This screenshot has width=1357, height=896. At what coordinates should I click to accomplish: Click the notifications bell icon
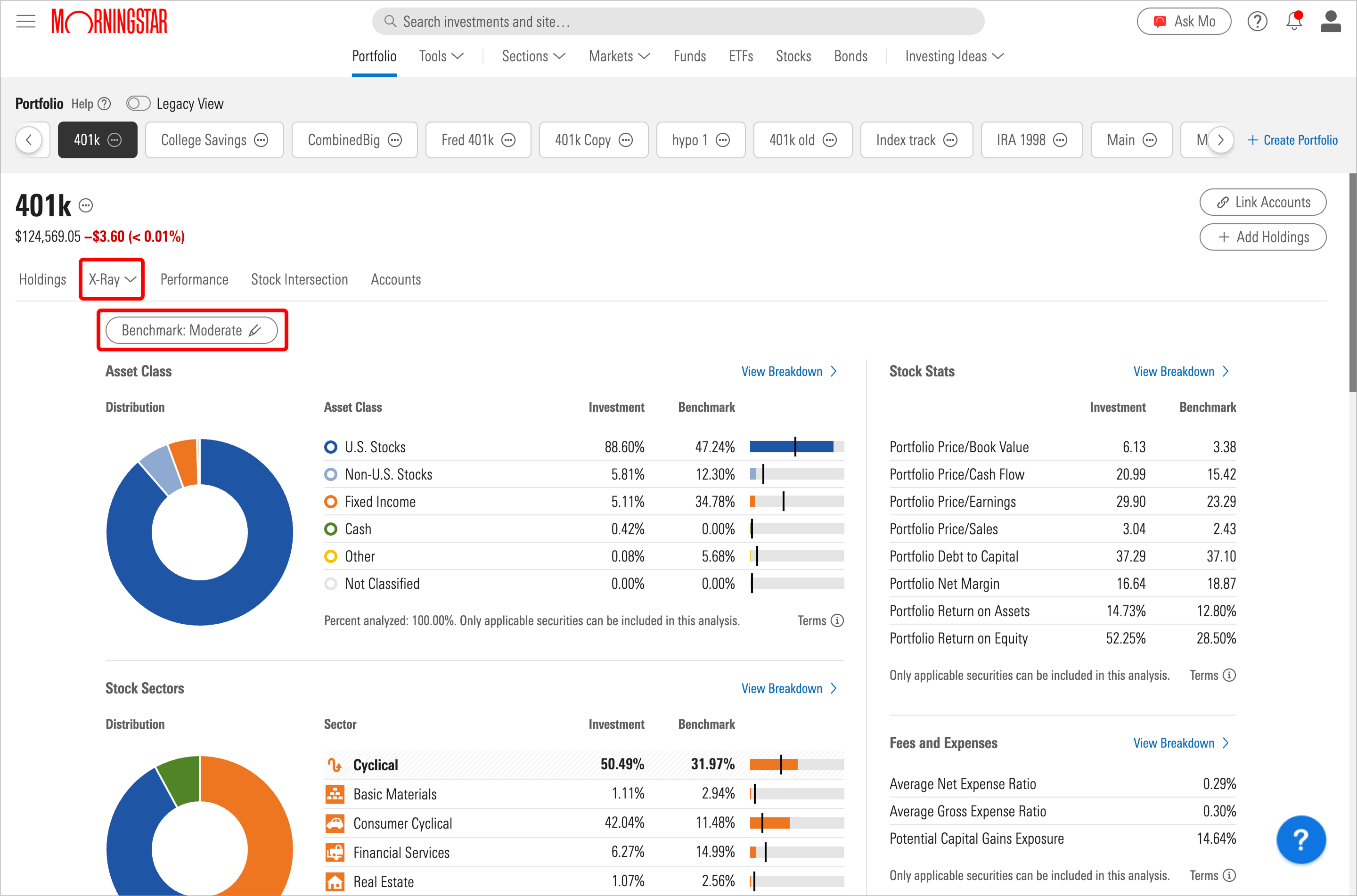1293,21
